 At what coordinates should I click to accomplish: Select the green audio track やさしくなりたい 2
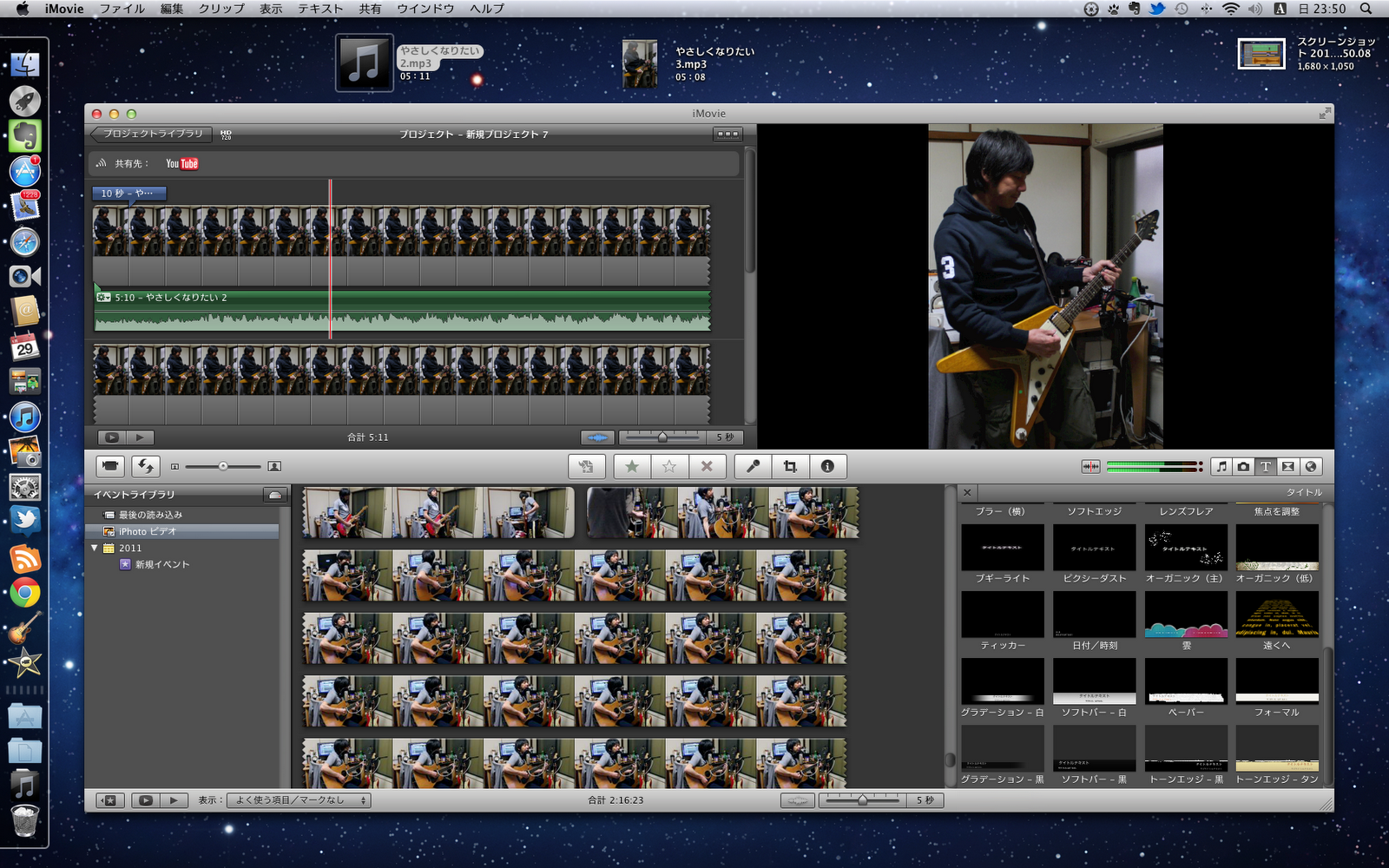point(402,310)
